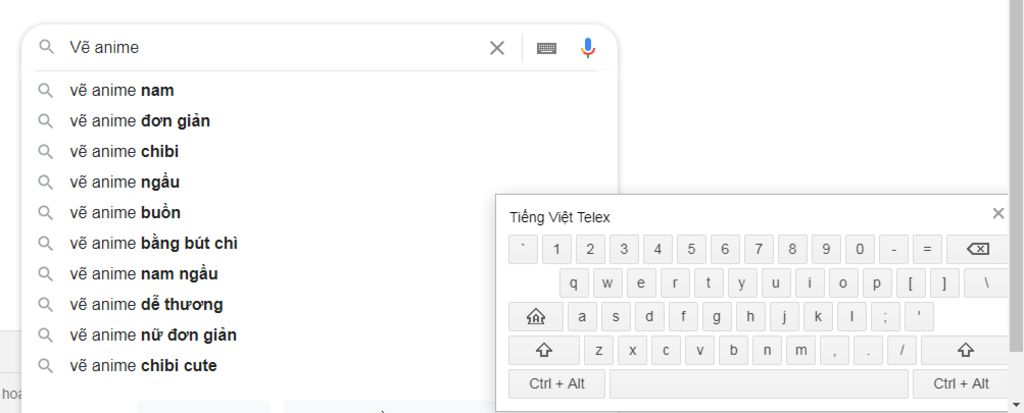
Task: Clear the search text with the X icon
Action: coord(497,48)
